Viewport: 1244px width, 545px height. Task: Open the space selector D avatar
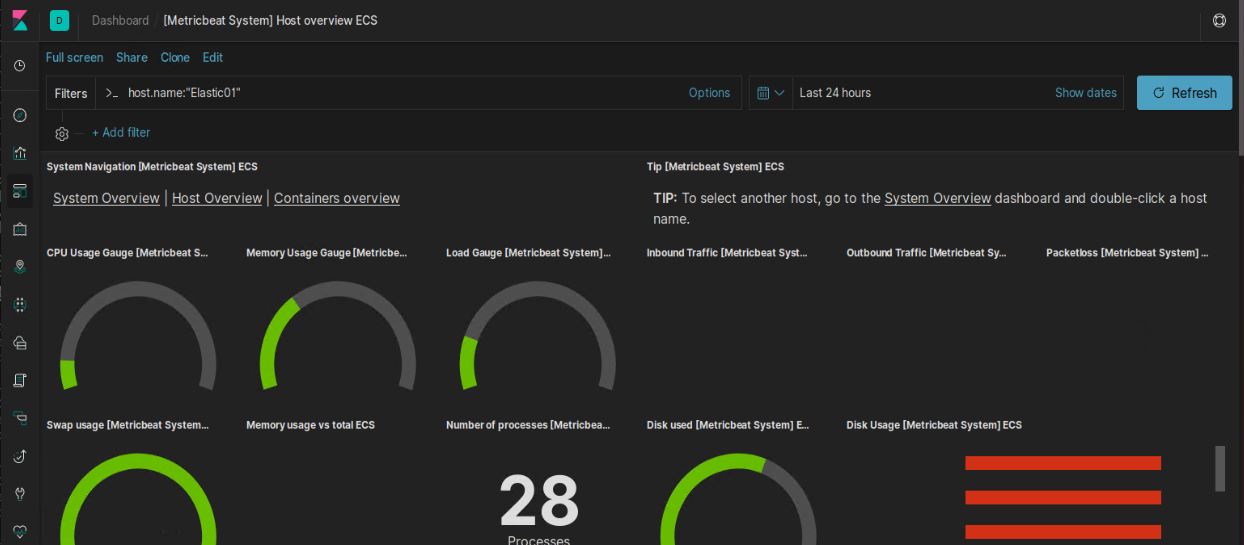pos(59,20)
